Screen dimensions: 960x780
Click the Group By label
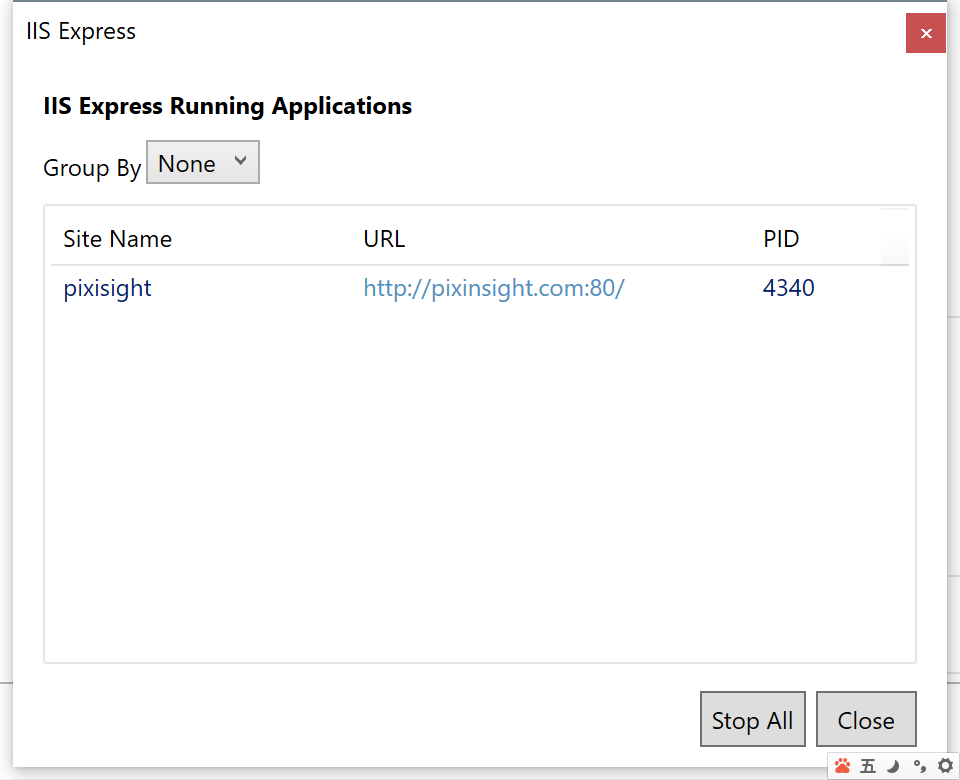click(x=92, y=168)
